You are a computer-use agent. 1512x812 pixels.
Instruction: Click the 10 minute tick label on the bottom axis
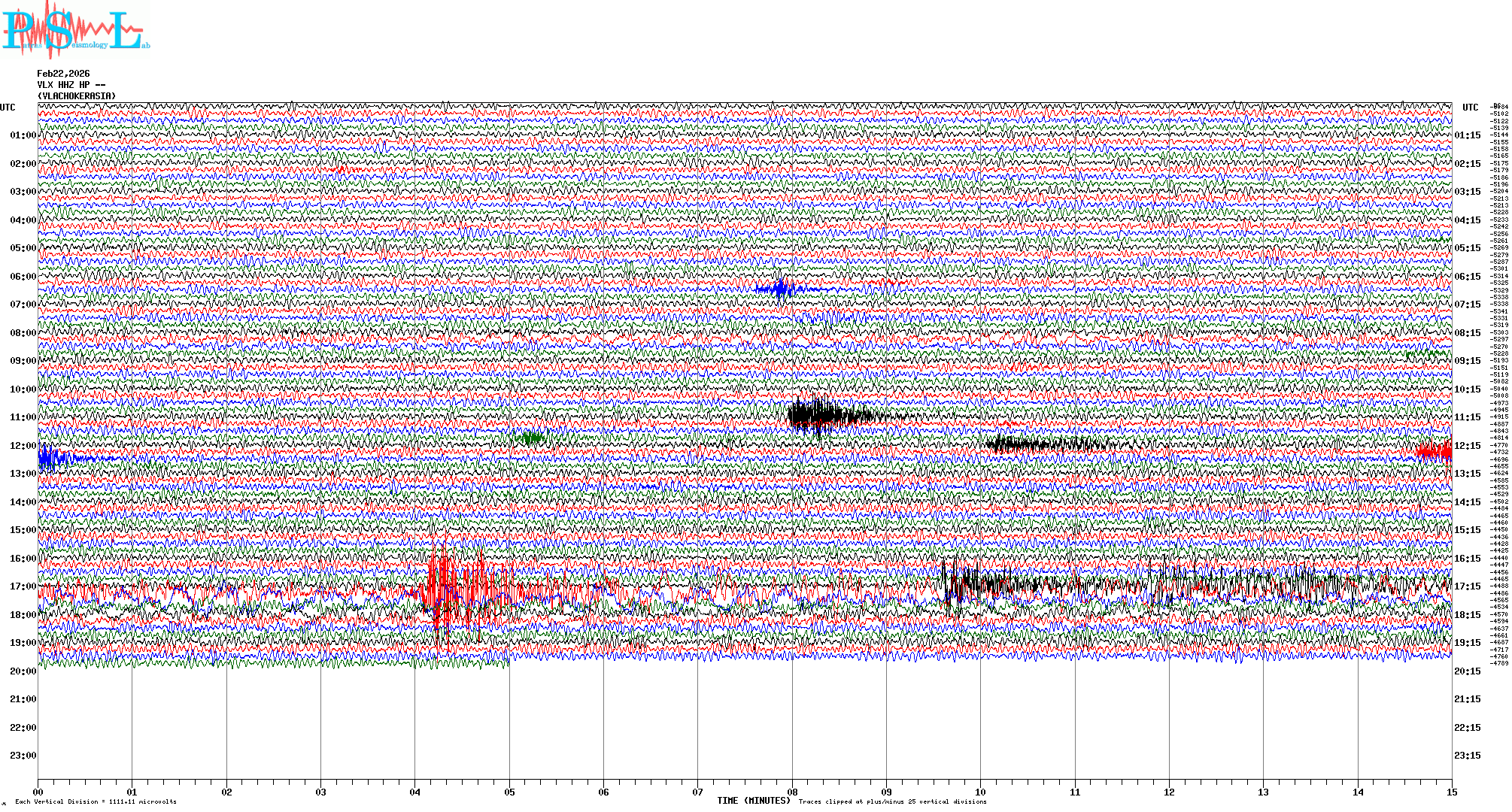click(980, 792)
